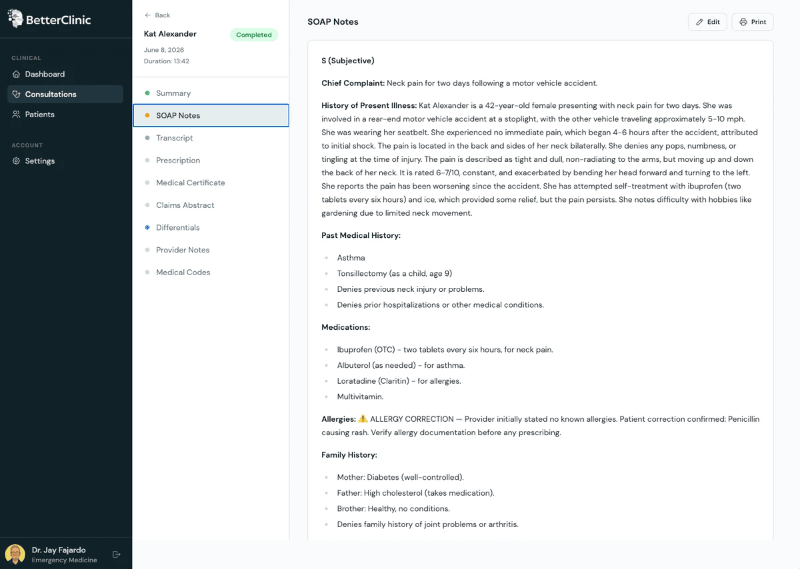Click the Settings gear icon
Screen dimensions: 800x569
[x=16, y=161]
